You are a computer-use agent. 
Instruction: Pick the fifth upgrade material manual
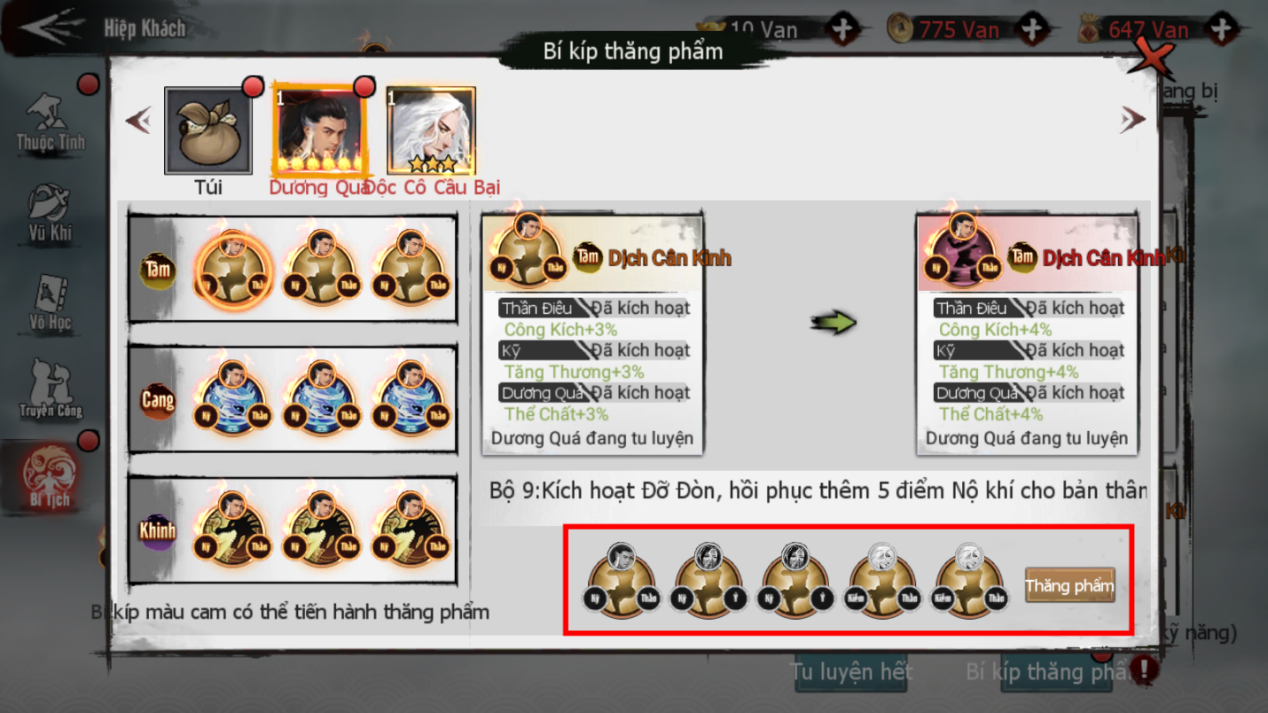tap(968, 580)
